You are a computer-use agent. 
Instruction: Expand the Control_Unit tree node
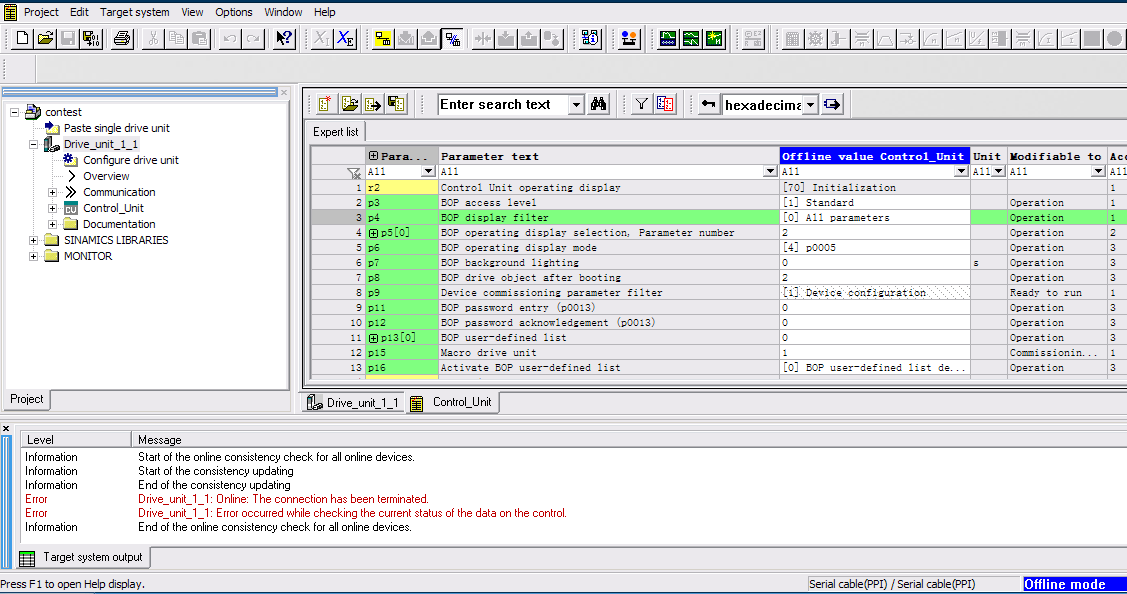click(52, 209)
